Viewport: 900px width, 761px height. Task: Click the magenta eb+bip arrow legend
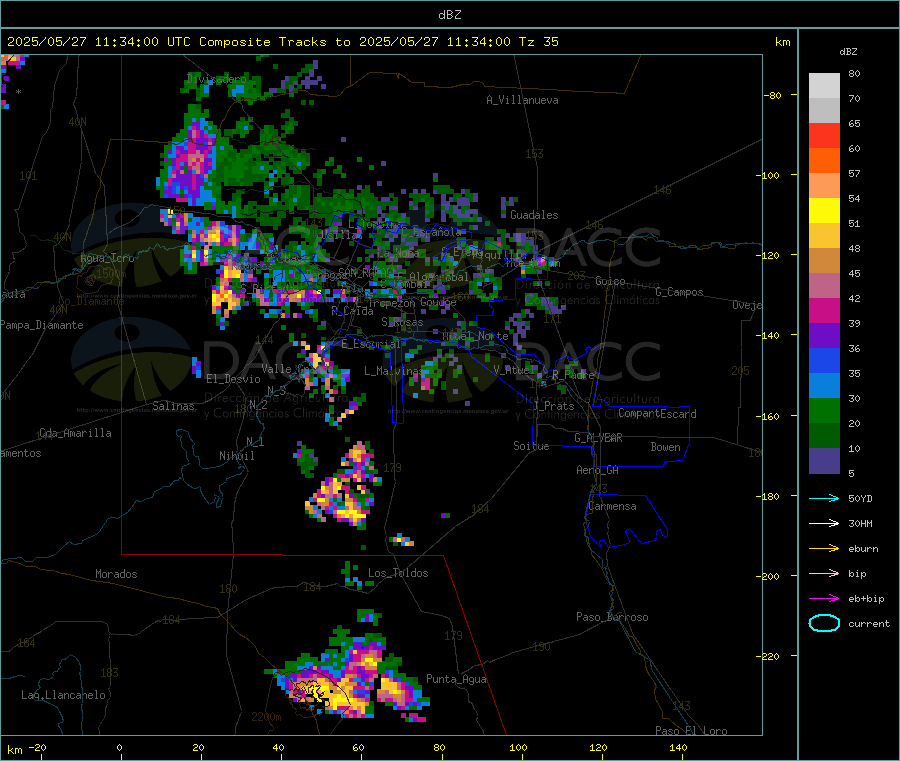pyautogui.click(x=824, y=599)
